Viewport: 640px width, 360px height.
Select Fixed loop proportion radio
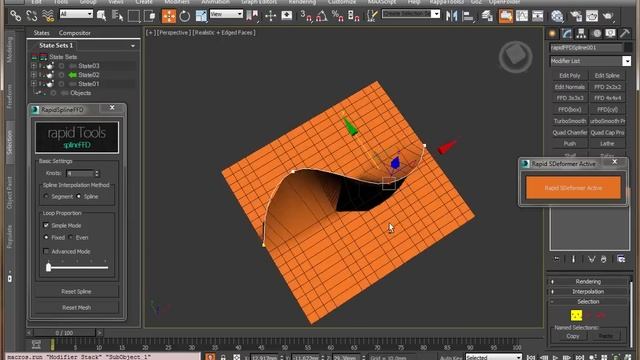tap(46, 237)
